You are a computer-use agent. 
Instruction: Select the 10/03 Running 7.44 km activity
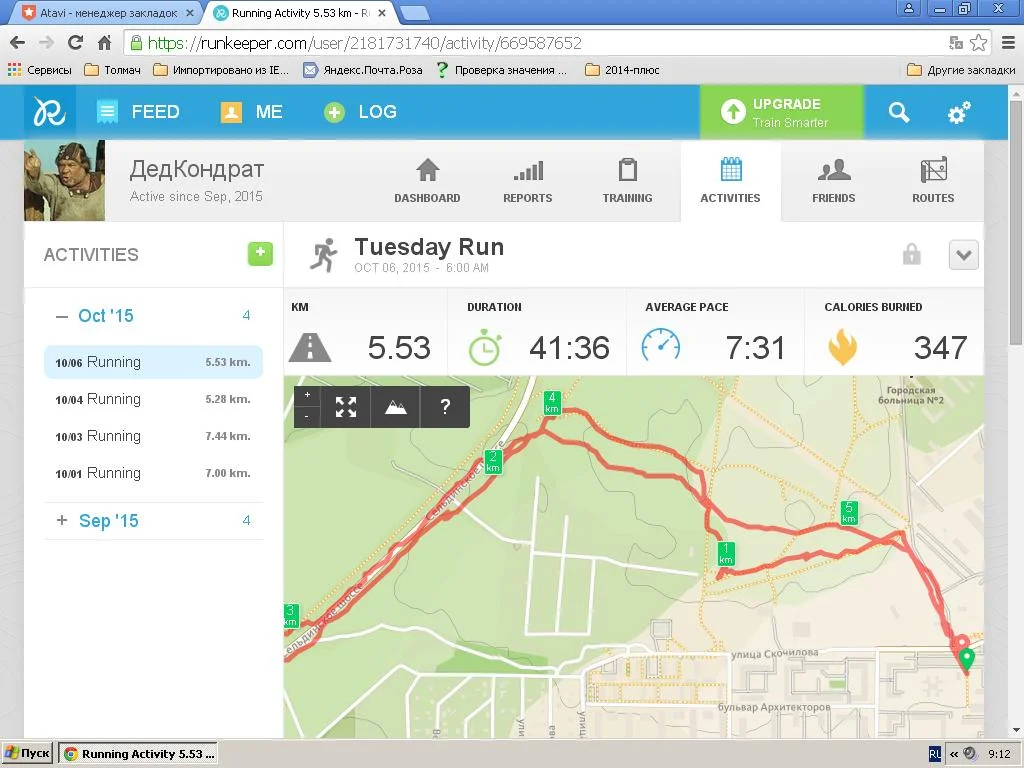click(153, 436)
